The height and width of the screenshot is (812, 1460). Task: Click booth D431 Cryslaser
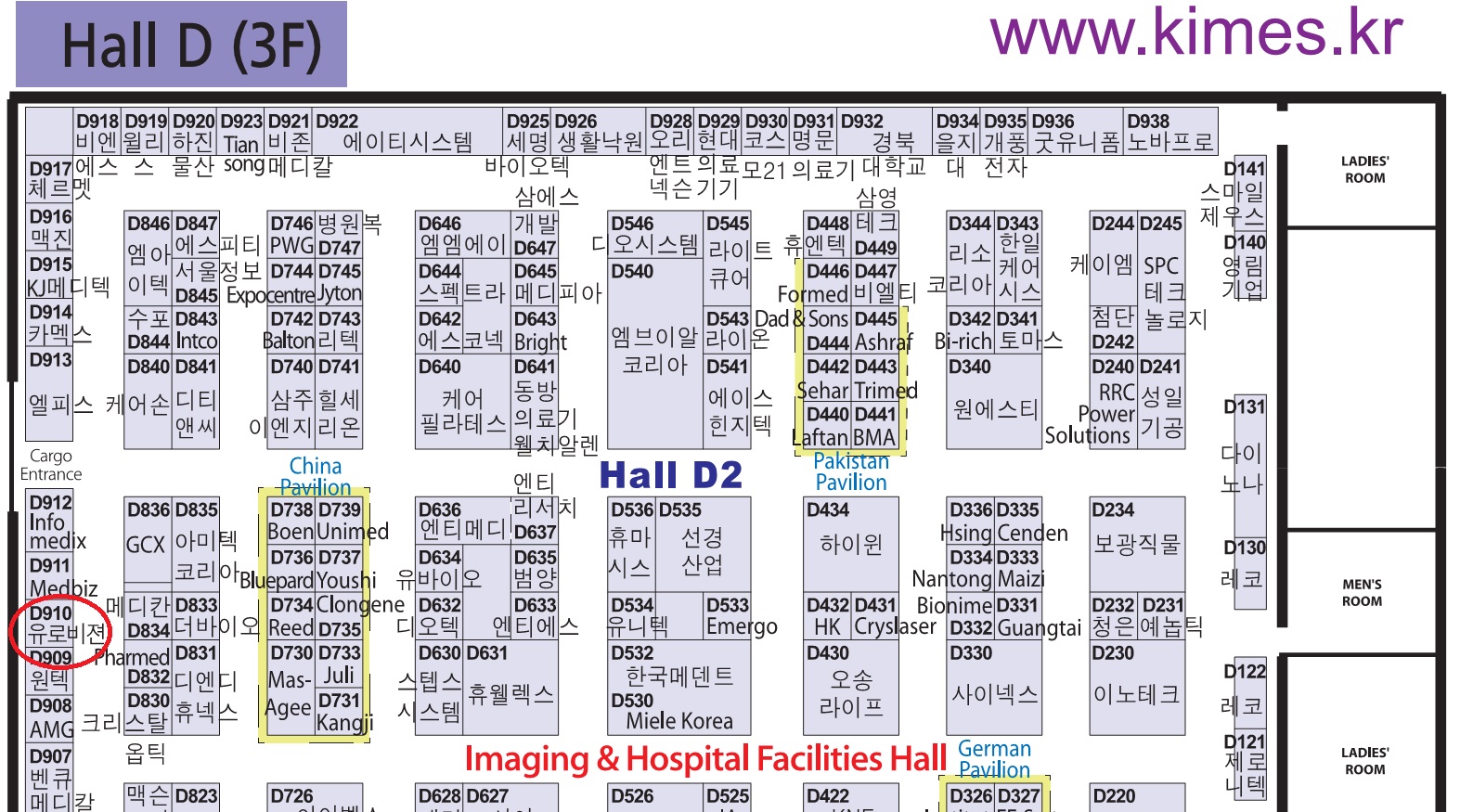(x=876, y=616)
